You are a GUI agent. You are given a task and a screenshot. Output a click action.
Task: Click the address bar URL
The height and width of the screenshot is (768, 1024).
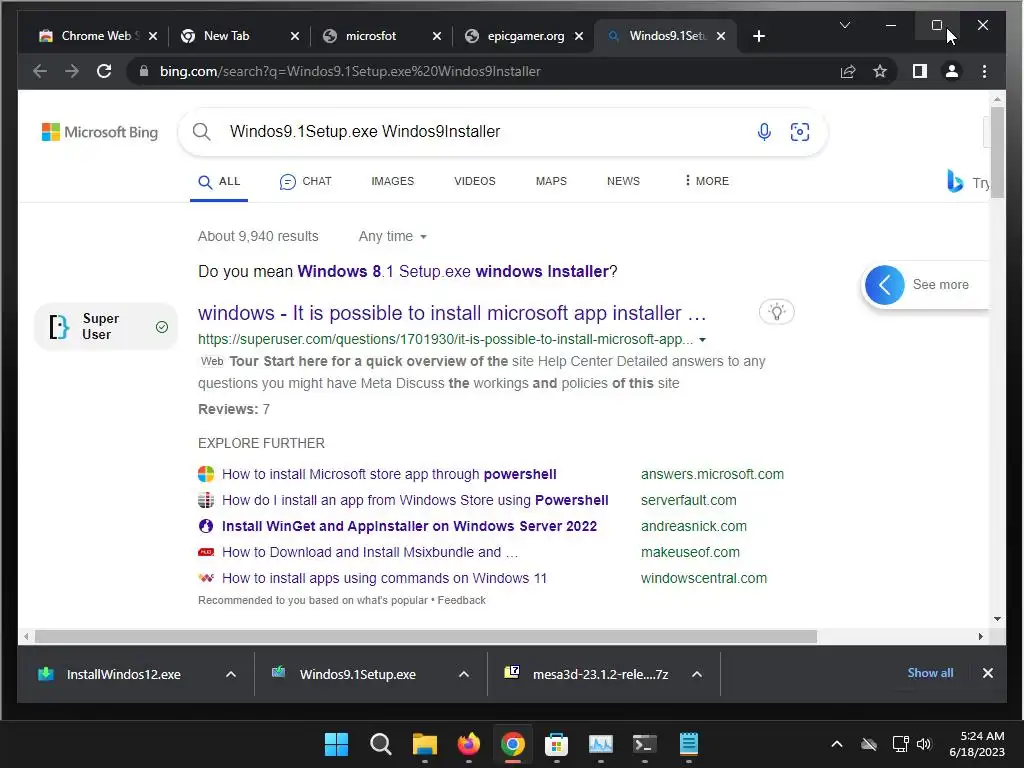click(x=350, y=71)
